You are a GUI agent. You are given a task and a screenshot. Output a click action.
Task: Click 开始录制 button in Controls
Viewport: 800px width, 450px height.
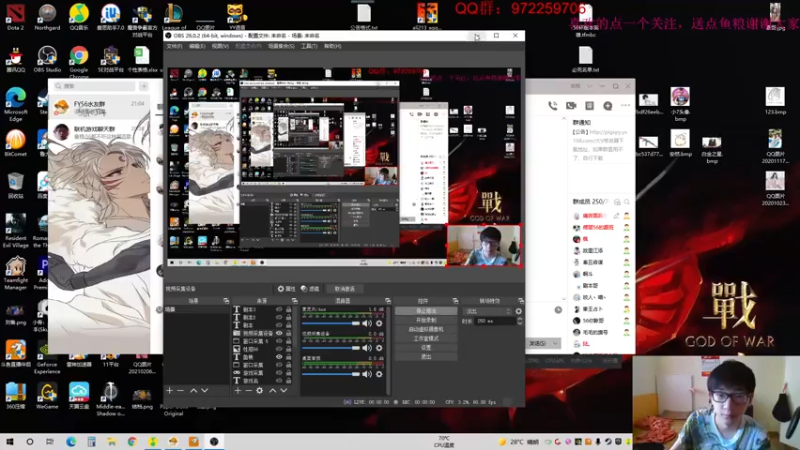pos(426,320)
